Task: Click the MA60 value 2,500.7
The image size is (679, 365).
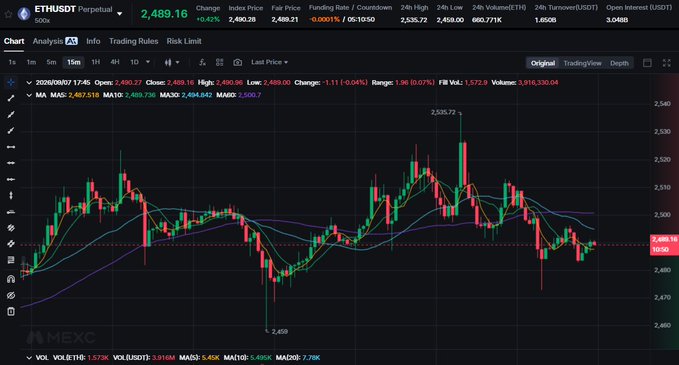Action: pyautogui.click(x=249, y=95)
